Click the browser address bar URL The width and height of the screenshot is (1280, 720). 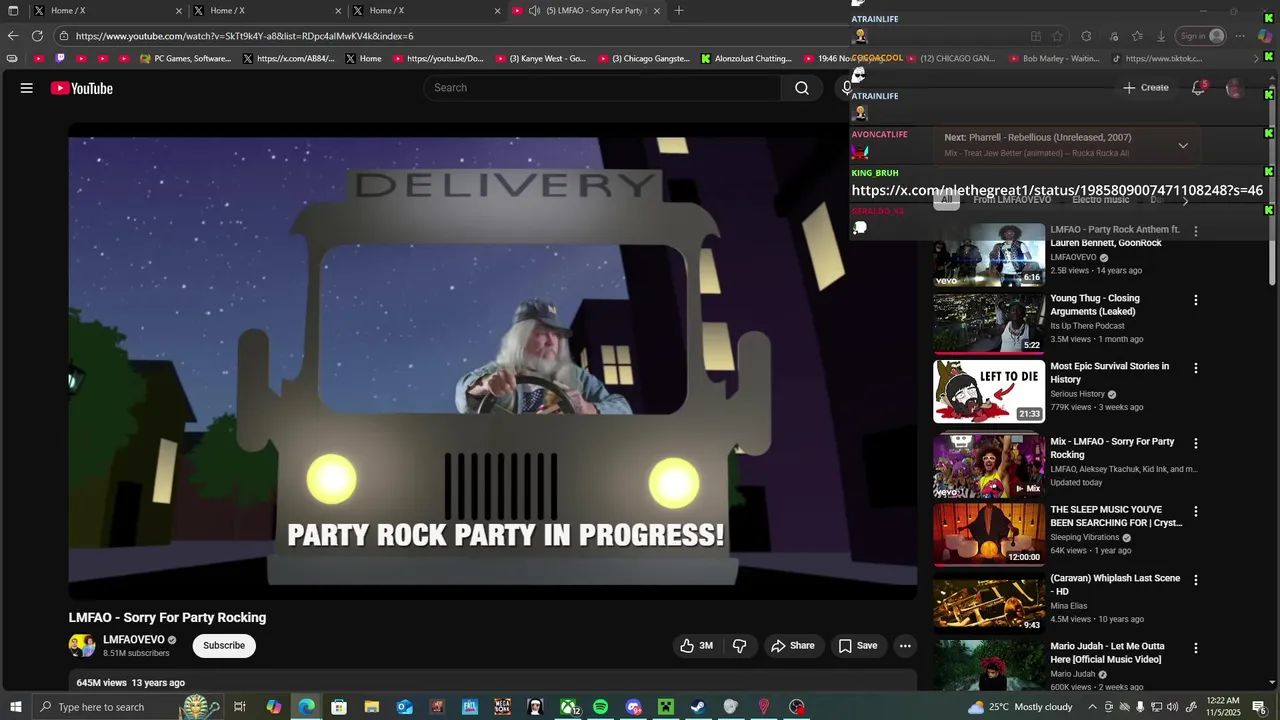click(245, 36)
